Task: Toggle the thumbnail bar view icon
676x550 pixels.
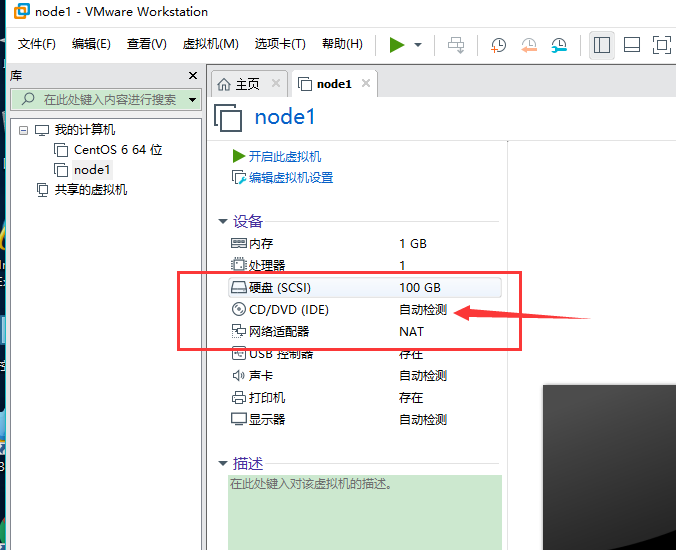Action: pyautogui.click(x=632, y=45)
